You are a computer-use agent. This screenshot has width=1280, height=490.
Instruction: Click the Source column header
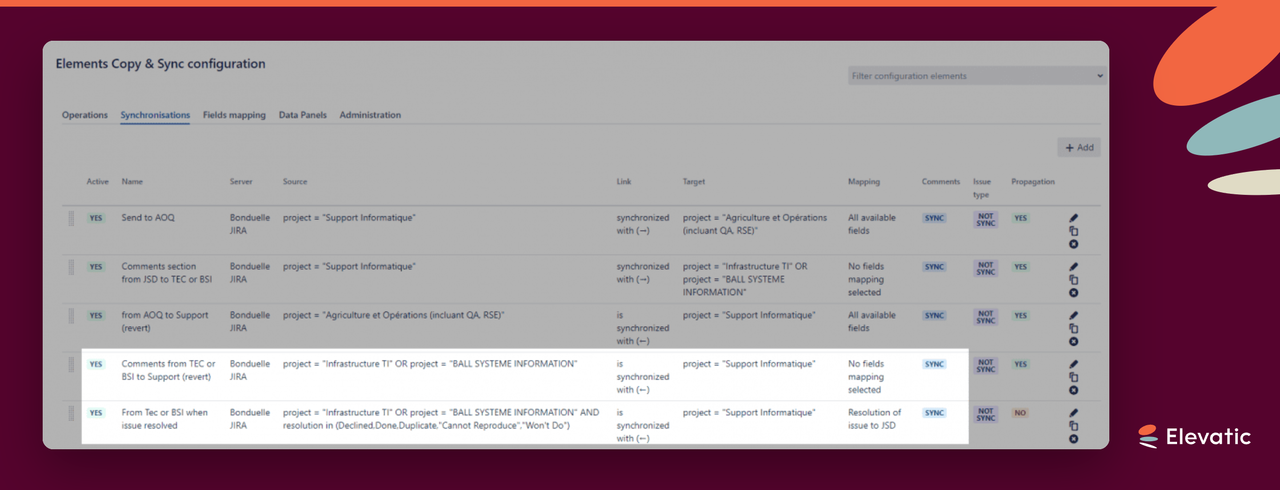click(295, 182)
